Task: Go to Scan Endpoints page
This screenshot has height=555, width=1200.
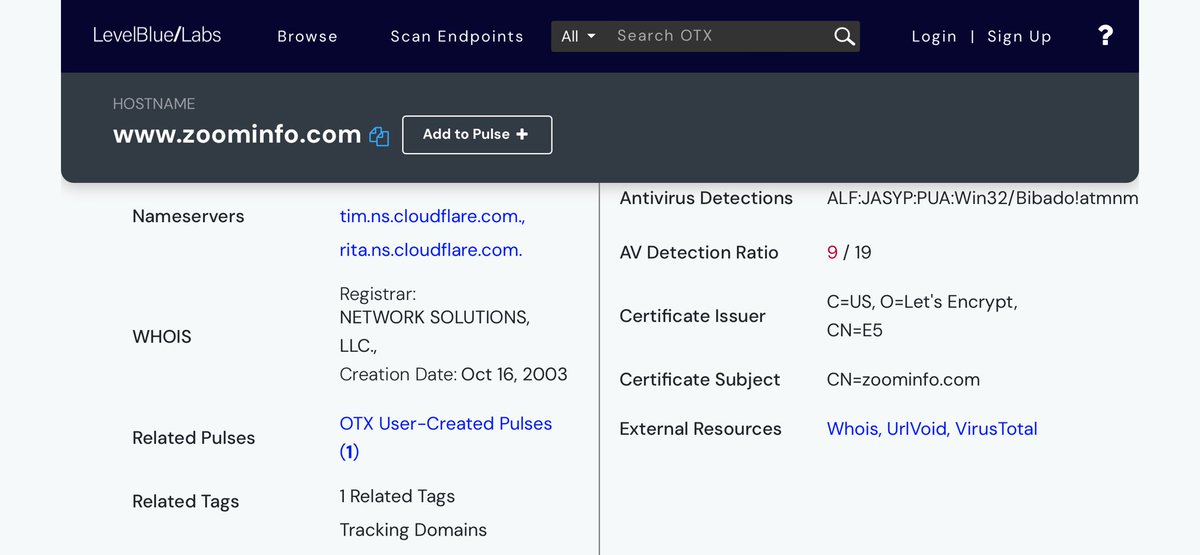Action: 456,36
